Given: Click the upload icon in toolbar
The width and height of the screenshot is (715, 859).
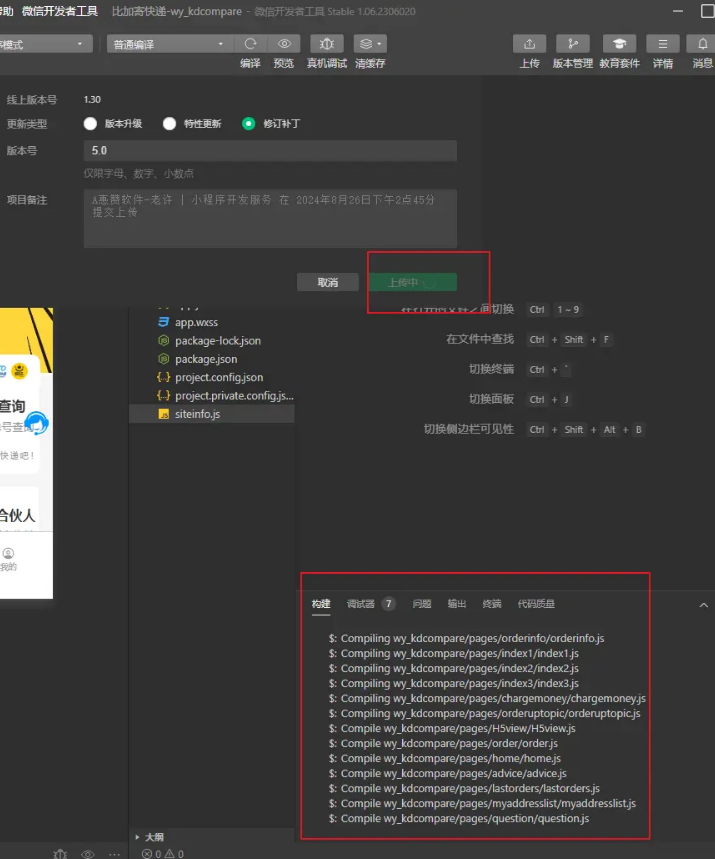Looking at the screenshot, I should coord(529,44).
